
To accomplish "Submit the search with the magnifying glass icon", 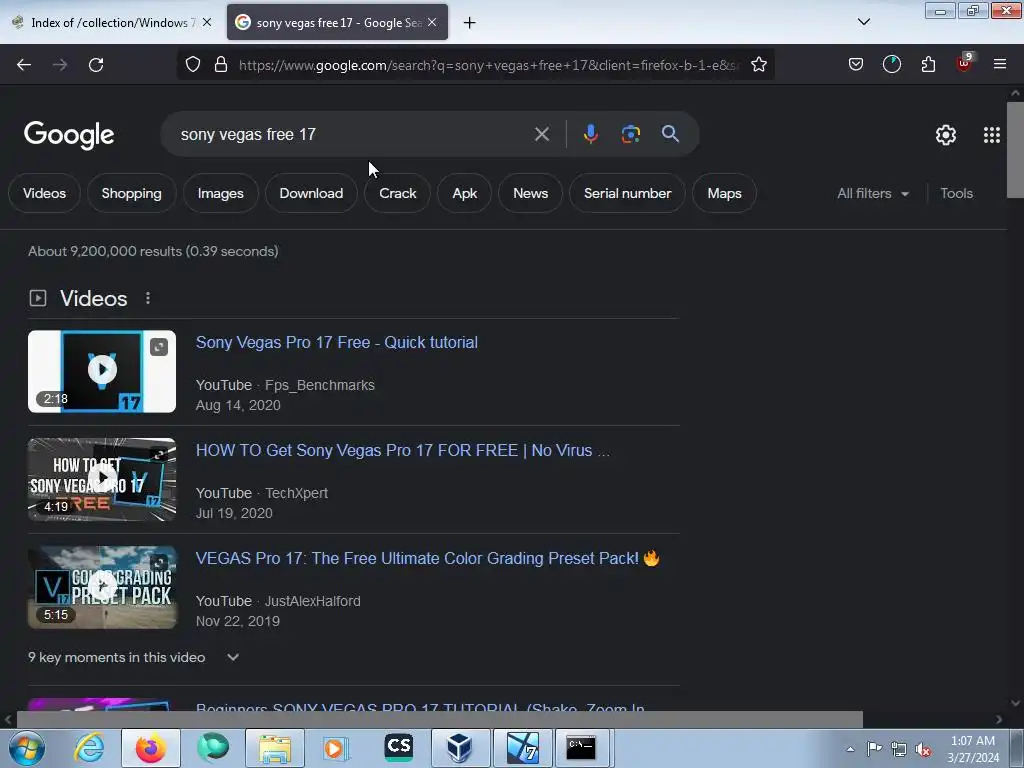I will (x=670, y=134).
